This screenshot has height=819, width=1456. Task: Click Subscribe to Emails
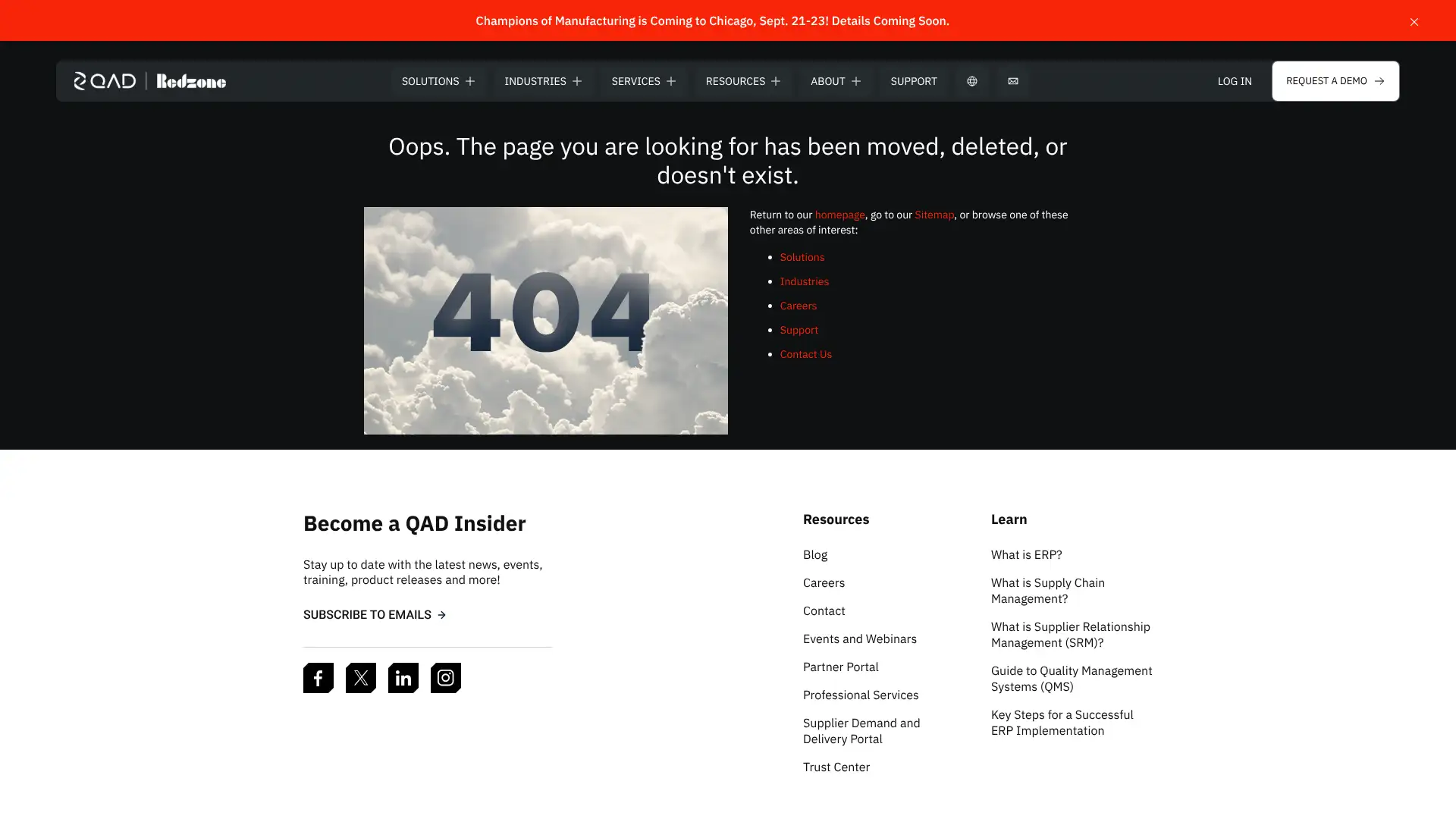(x=375, y=615)
